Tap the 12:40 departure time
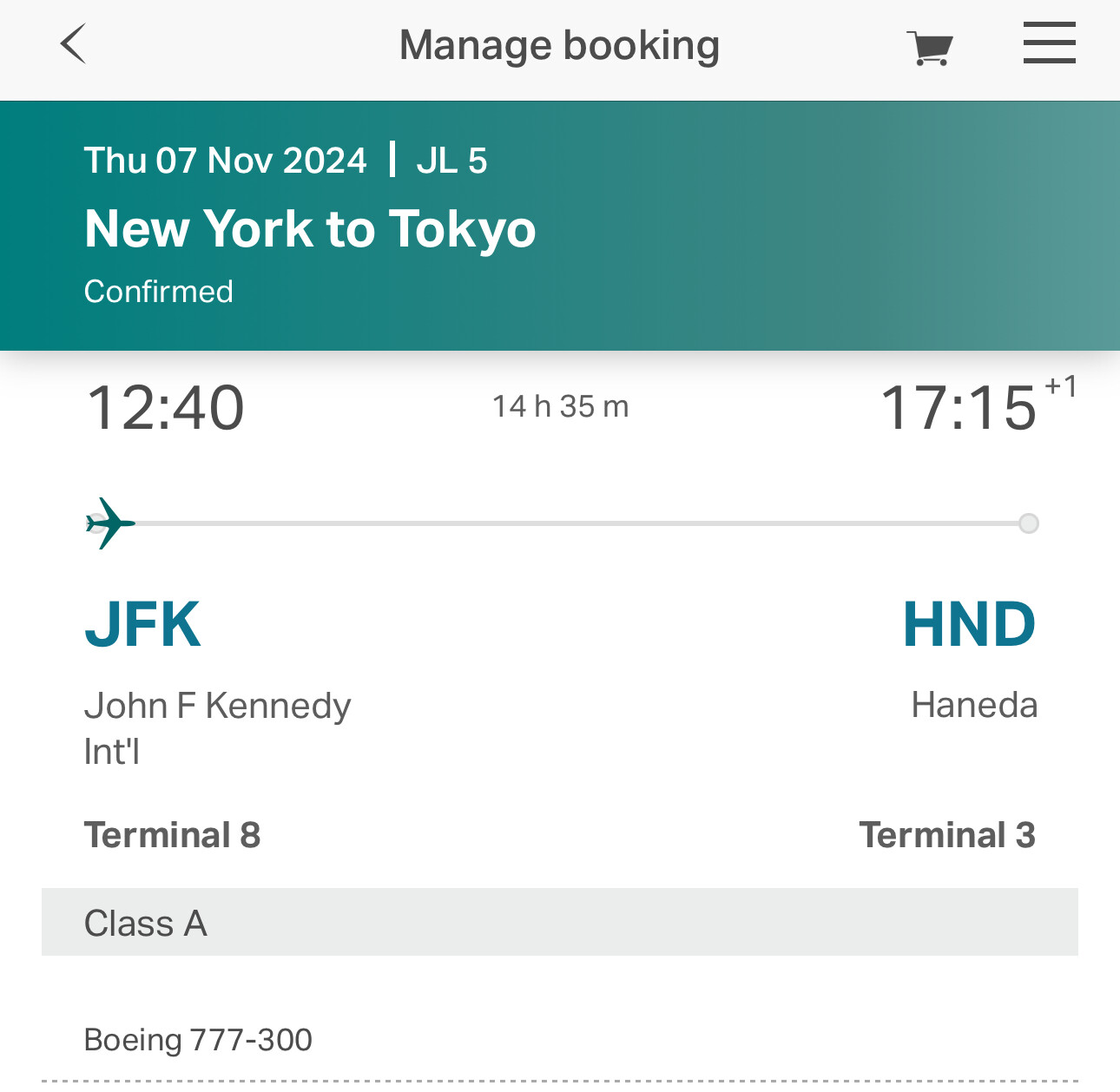This screenshot has width=1120, height=1092. click(165, 408)
